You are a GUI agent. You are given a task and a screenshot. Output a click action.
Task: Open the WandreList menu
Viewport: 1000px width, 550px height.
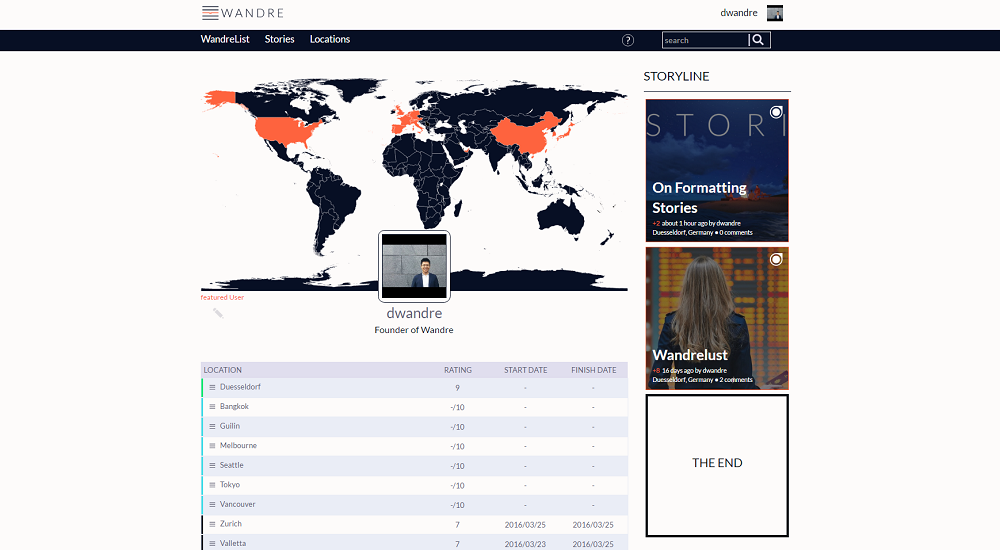coord(225,40)
